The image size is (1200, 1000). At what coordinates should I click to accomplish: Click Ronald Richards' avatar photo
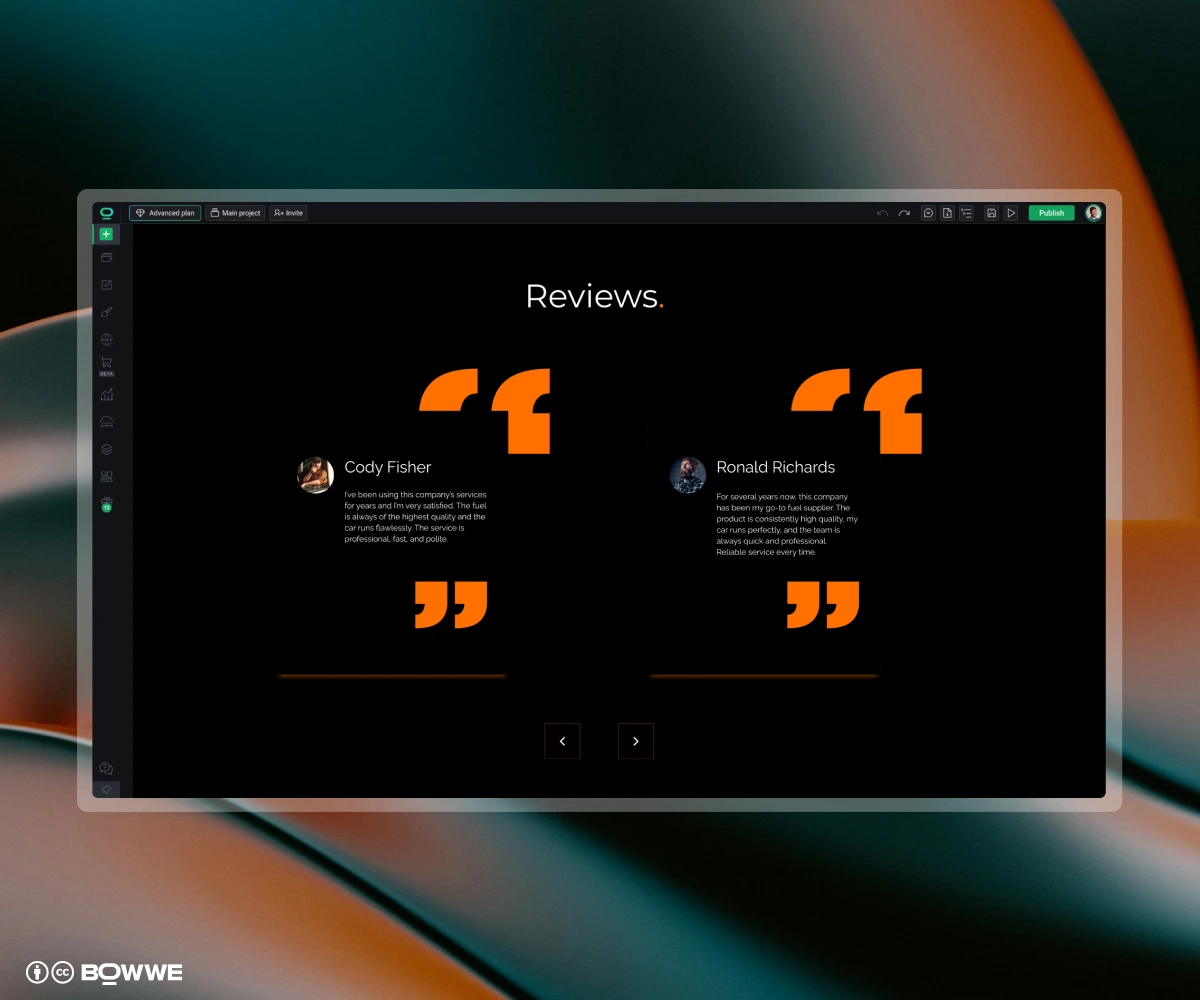point(687,475)
